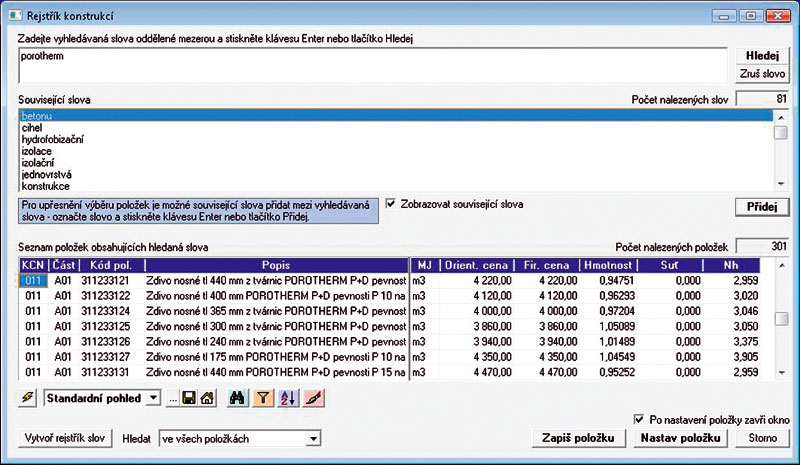Click the 'Orient. cena' column header

point(477,265)
